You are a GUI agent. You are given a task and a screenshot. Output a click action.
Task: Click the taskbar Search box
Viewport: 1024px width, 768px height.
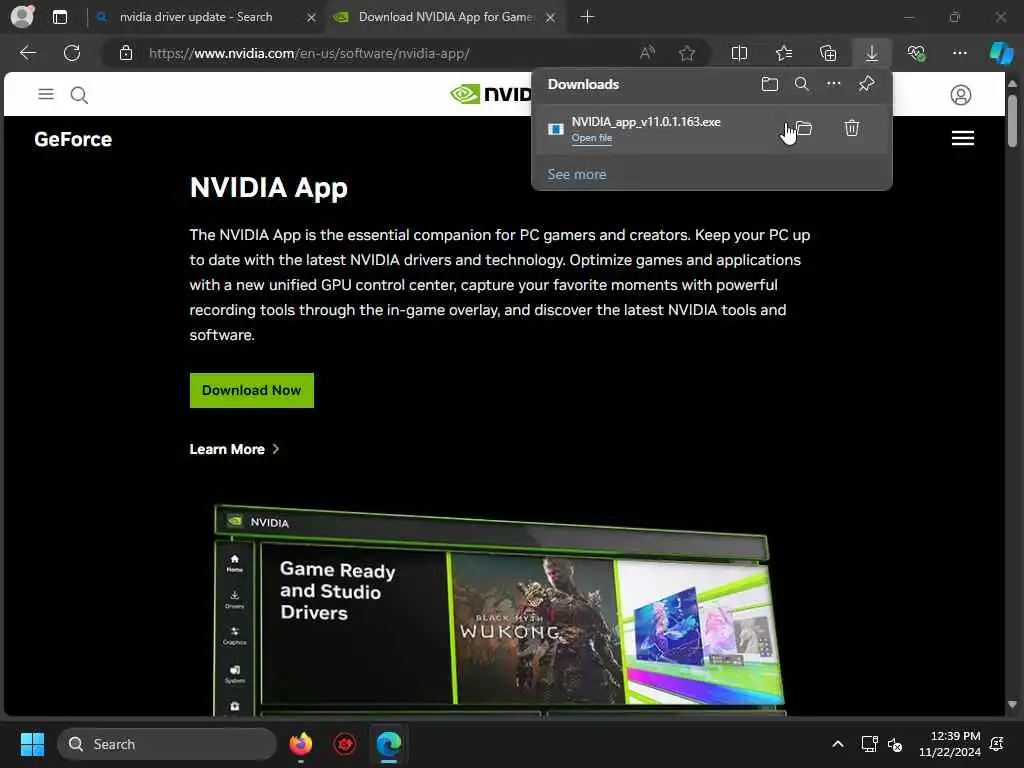coord(167,744)
